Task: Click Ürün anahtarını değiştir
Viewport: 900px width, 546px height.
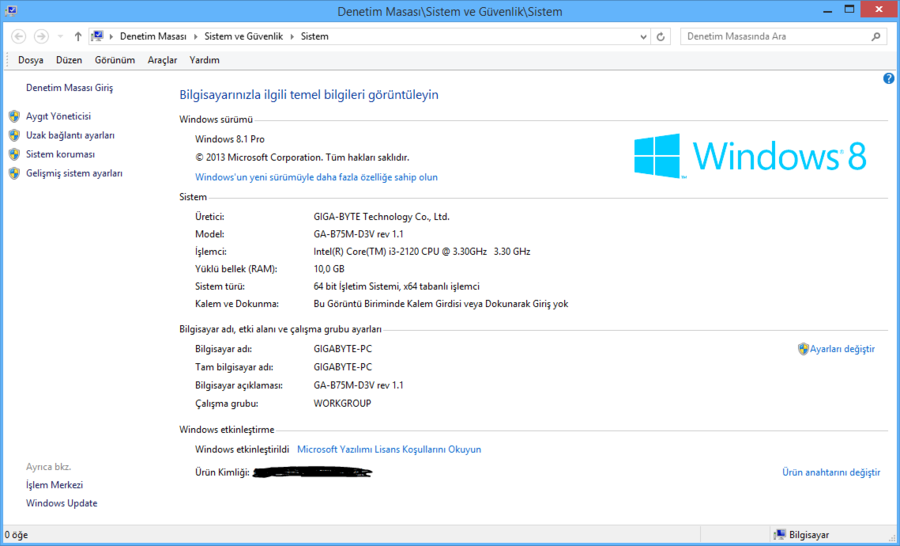Action: [831, 473]
